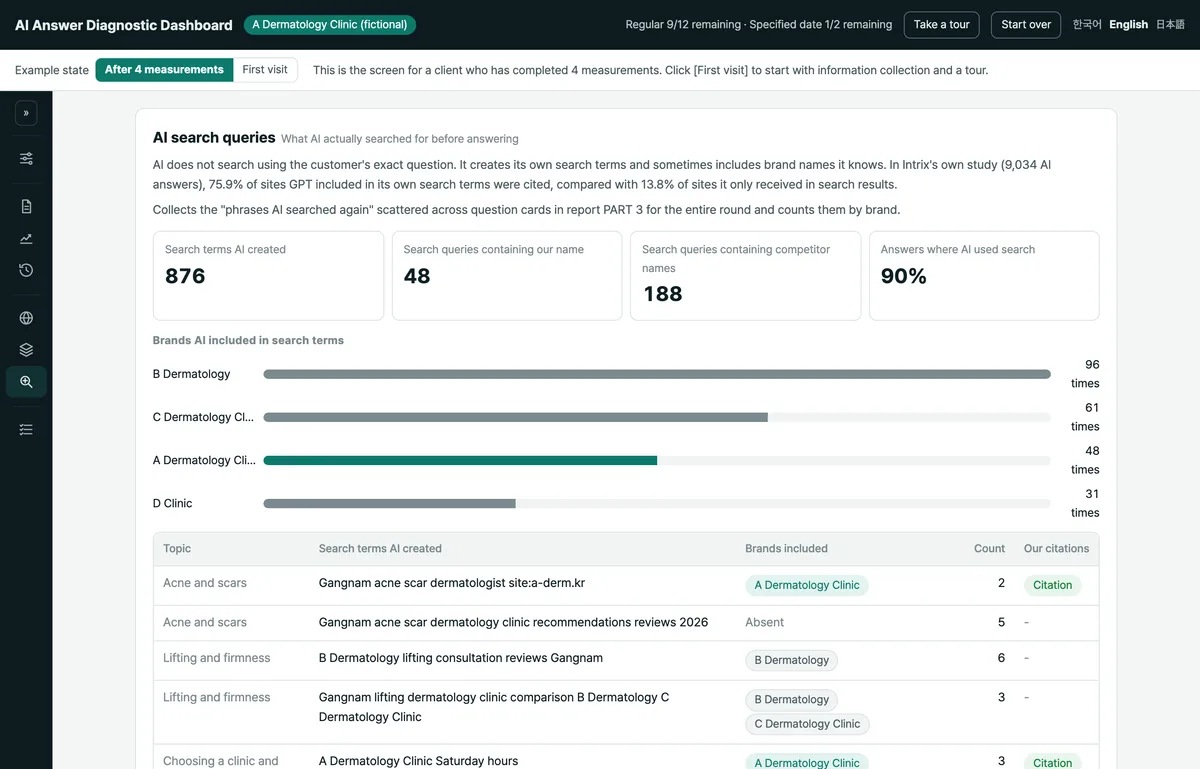Click the AI search queries heading

click(x=214, y=138)
